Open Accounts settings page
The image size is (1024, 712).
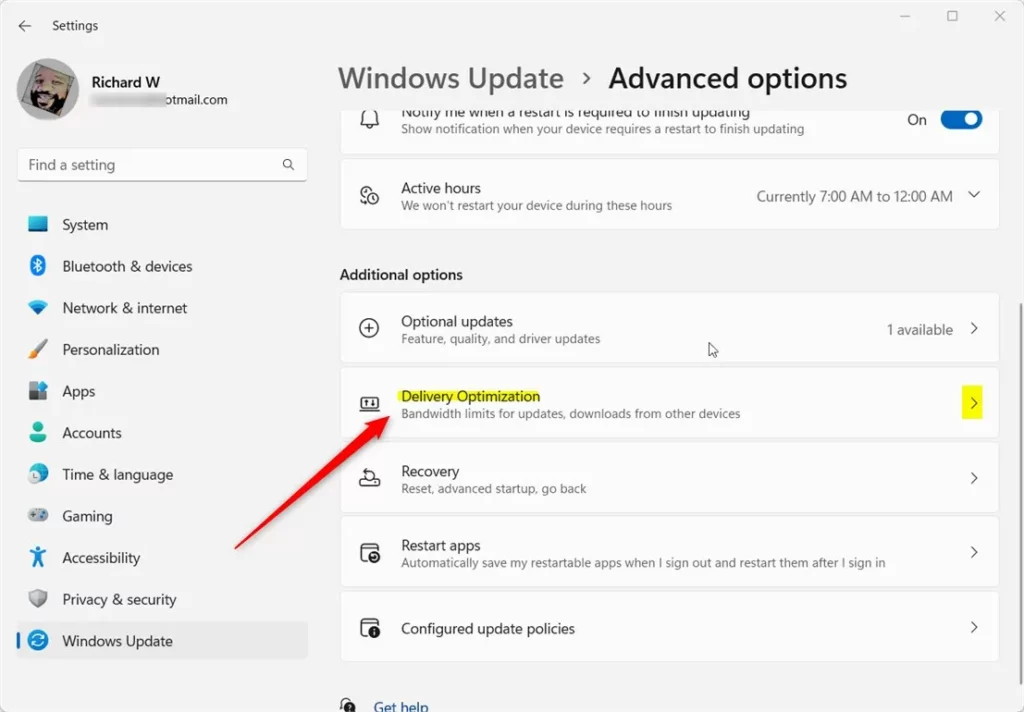(x=162, y=432)
